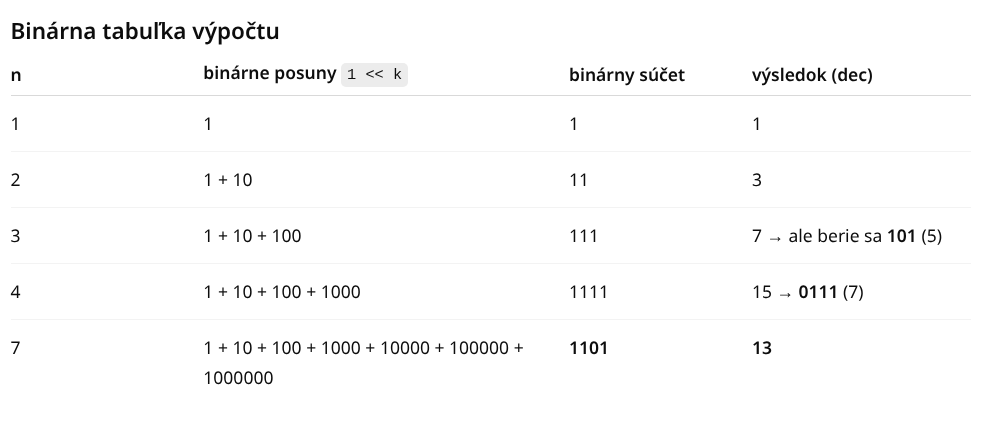985x440 pixels.
Task: Click the '1000000' on the wrapped line
Action: pyautogui.click(x=238, y=379)
